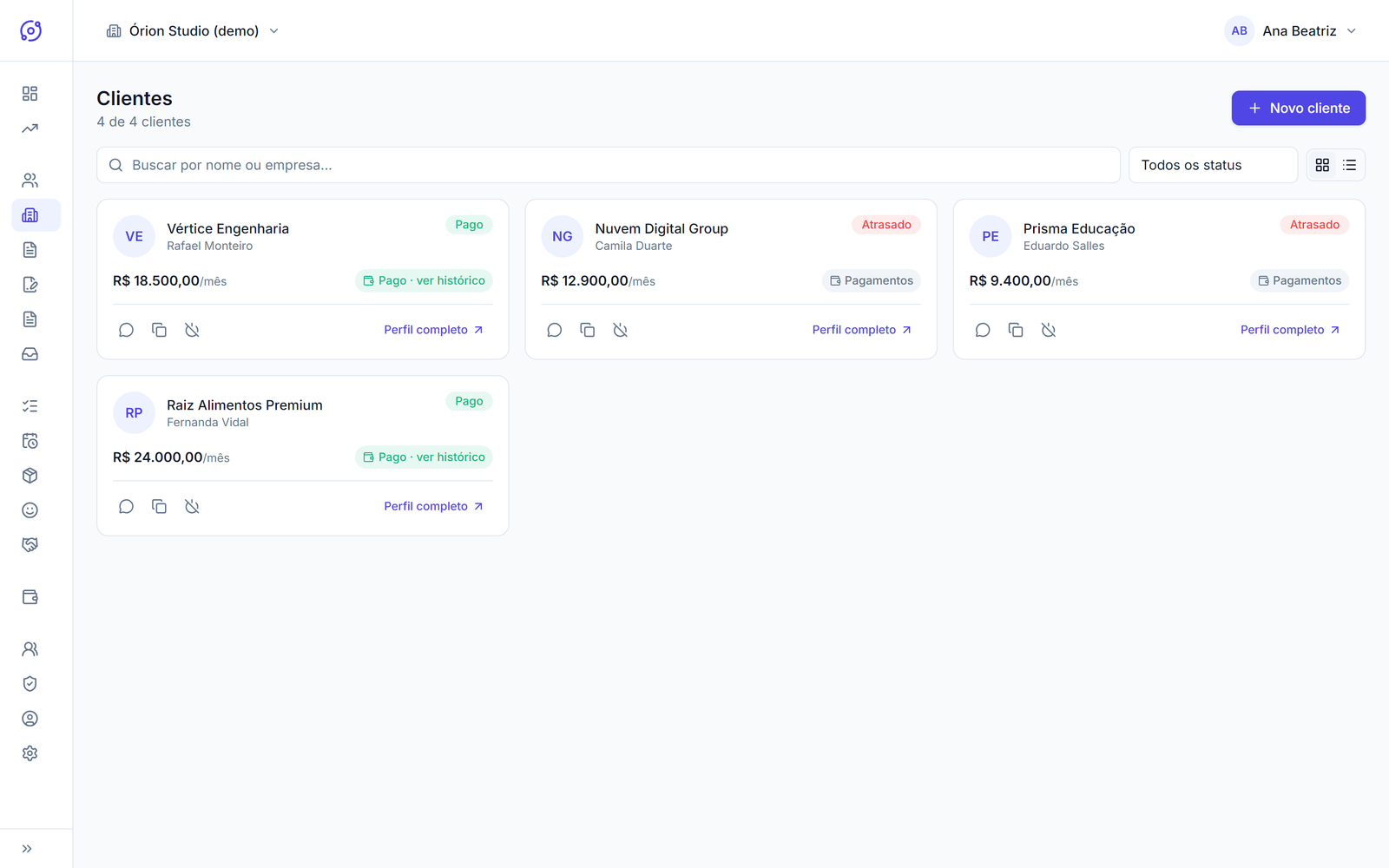This screenshot has width=1389, height=868.
Task: Switch to list view layout
Action: click(x=1349, y=165)
